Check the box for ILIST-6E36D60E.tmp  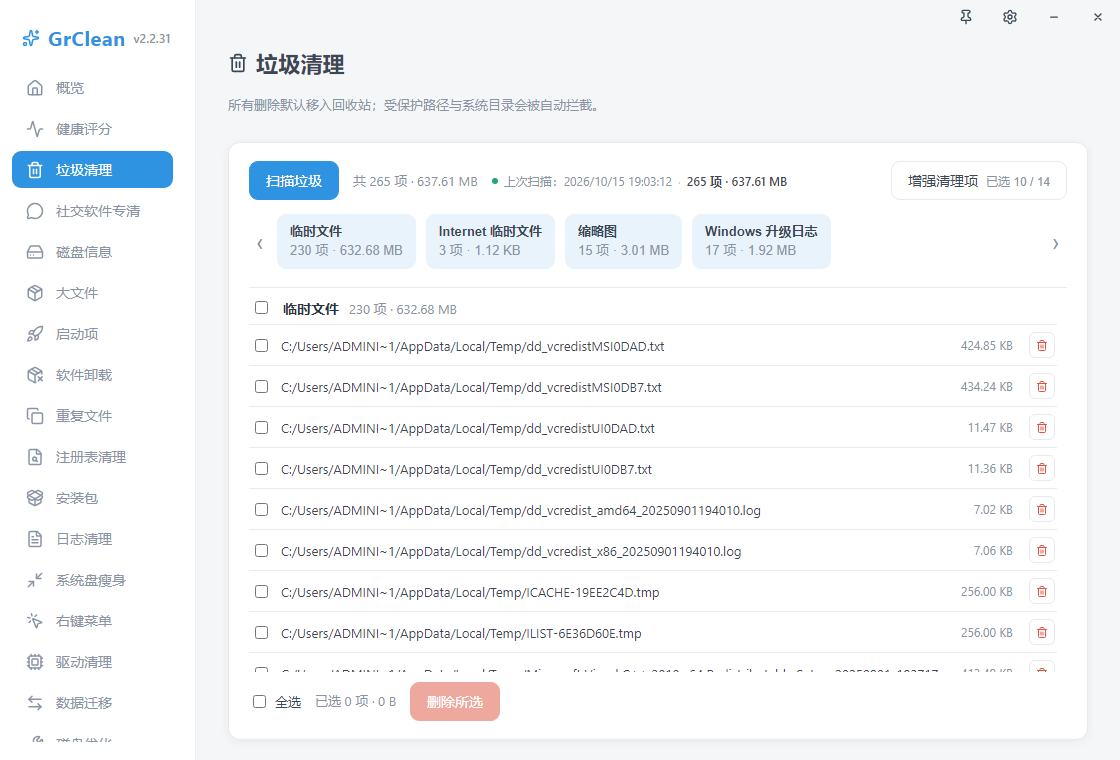pyautogui.click(x=261, y=633)
